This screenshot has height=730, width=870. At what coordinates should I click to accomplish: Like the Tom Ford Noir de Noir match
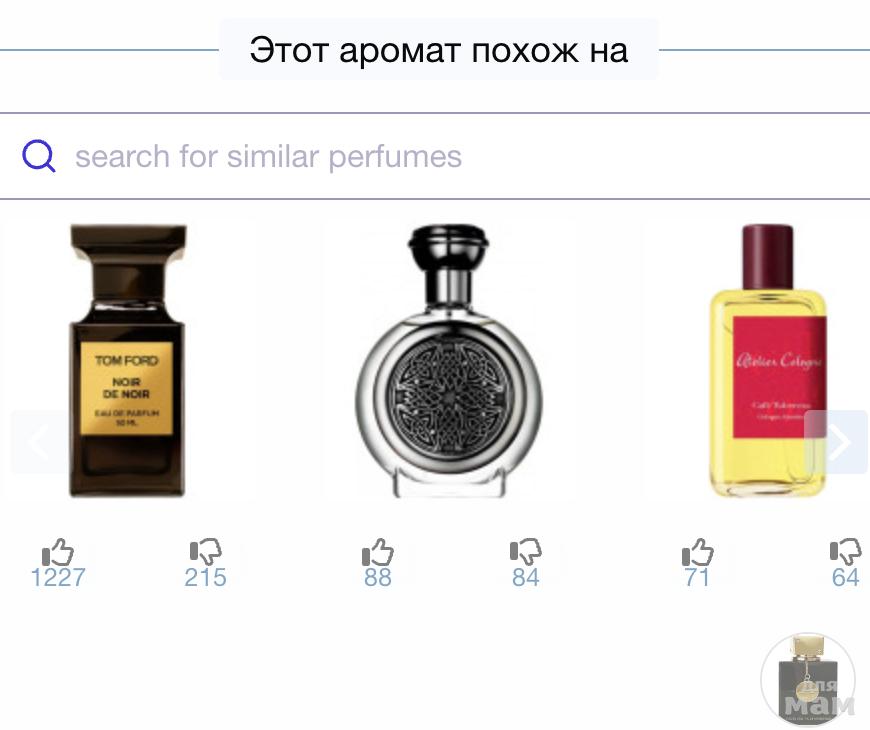click(x=58, y=552)
